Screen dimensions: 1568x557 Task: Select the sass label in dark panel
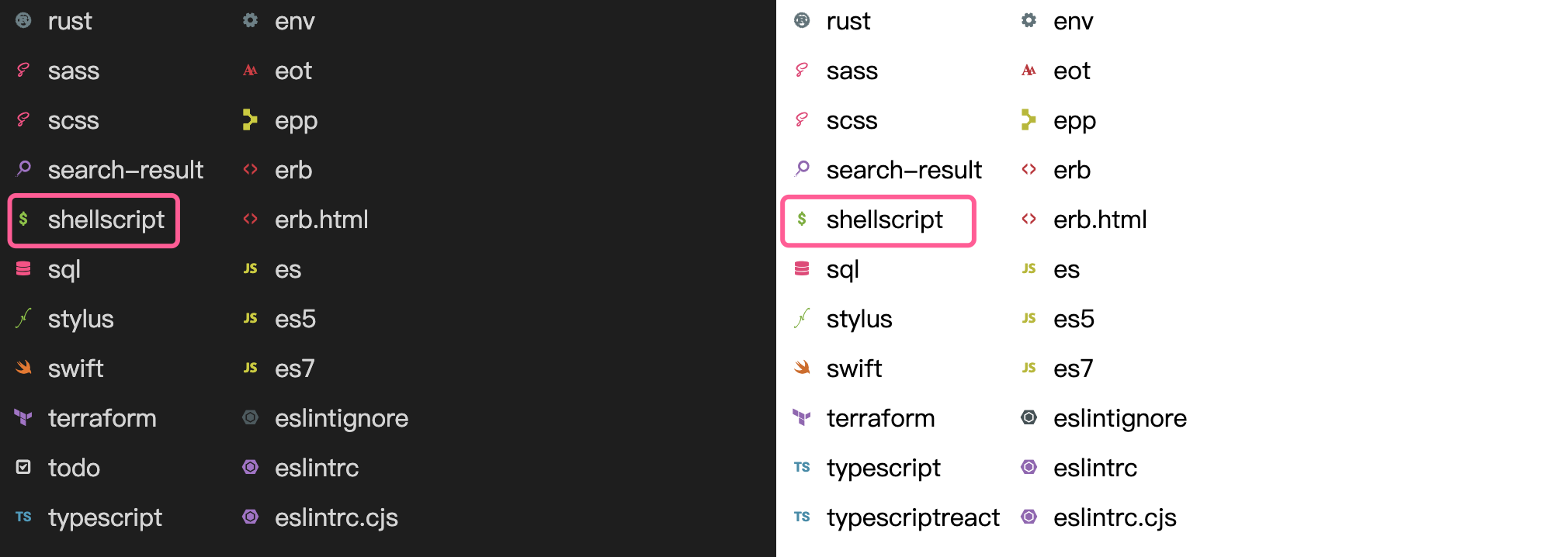coord(74,71)
